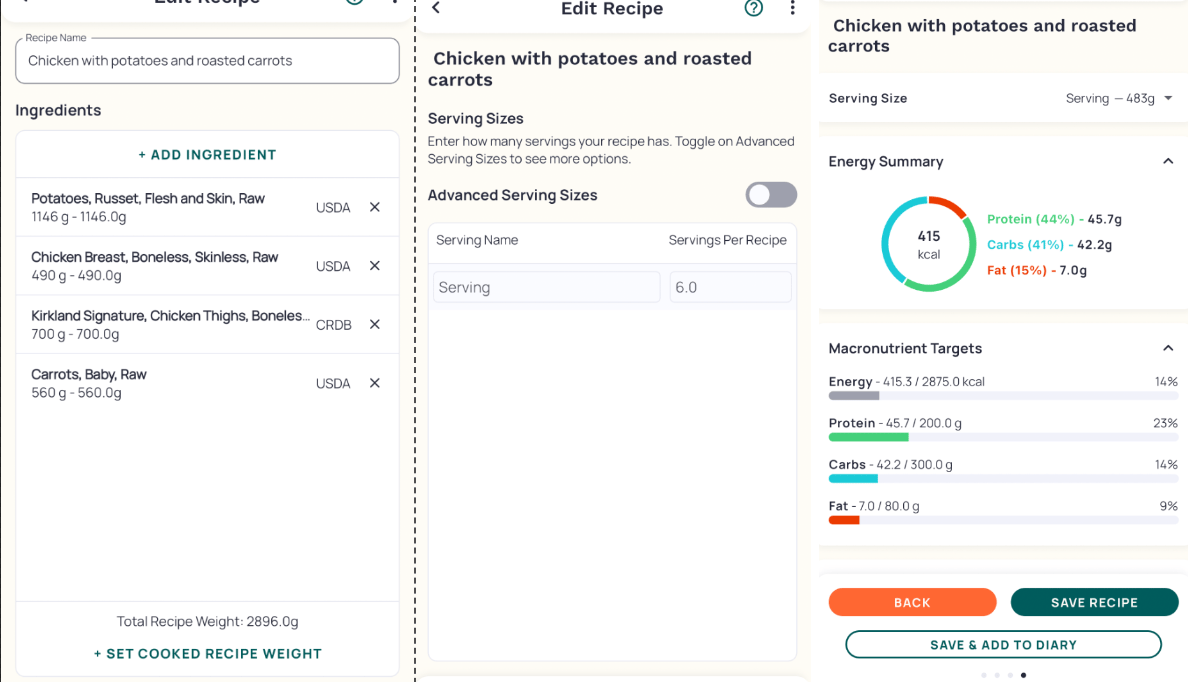Image resolution: width=1188 pixels, height=682 pixels.
Task: Edit the Recipe Name field
Action: [207, 61]
